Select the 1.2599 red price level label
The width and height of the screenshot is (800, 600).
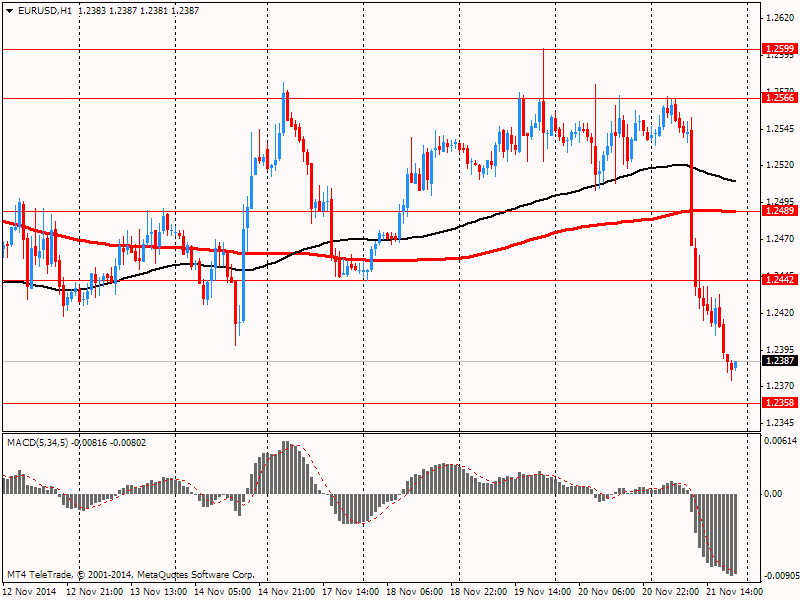pos(779,48)
